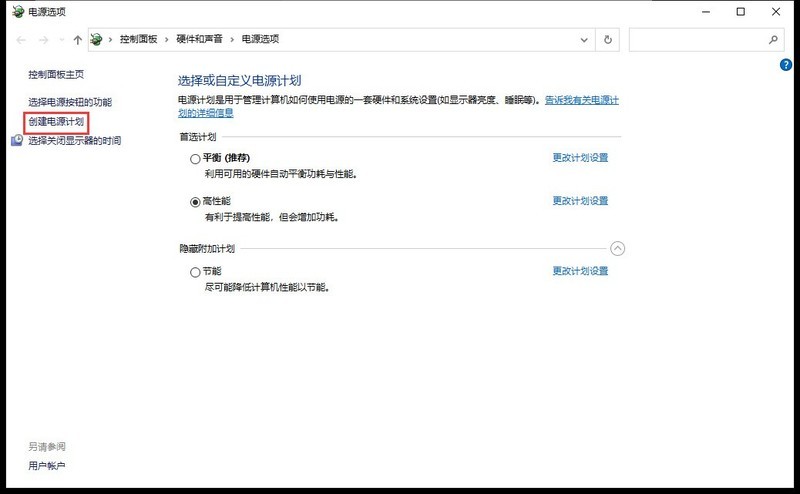Select the 节能 power plan

tap(195, 273)
